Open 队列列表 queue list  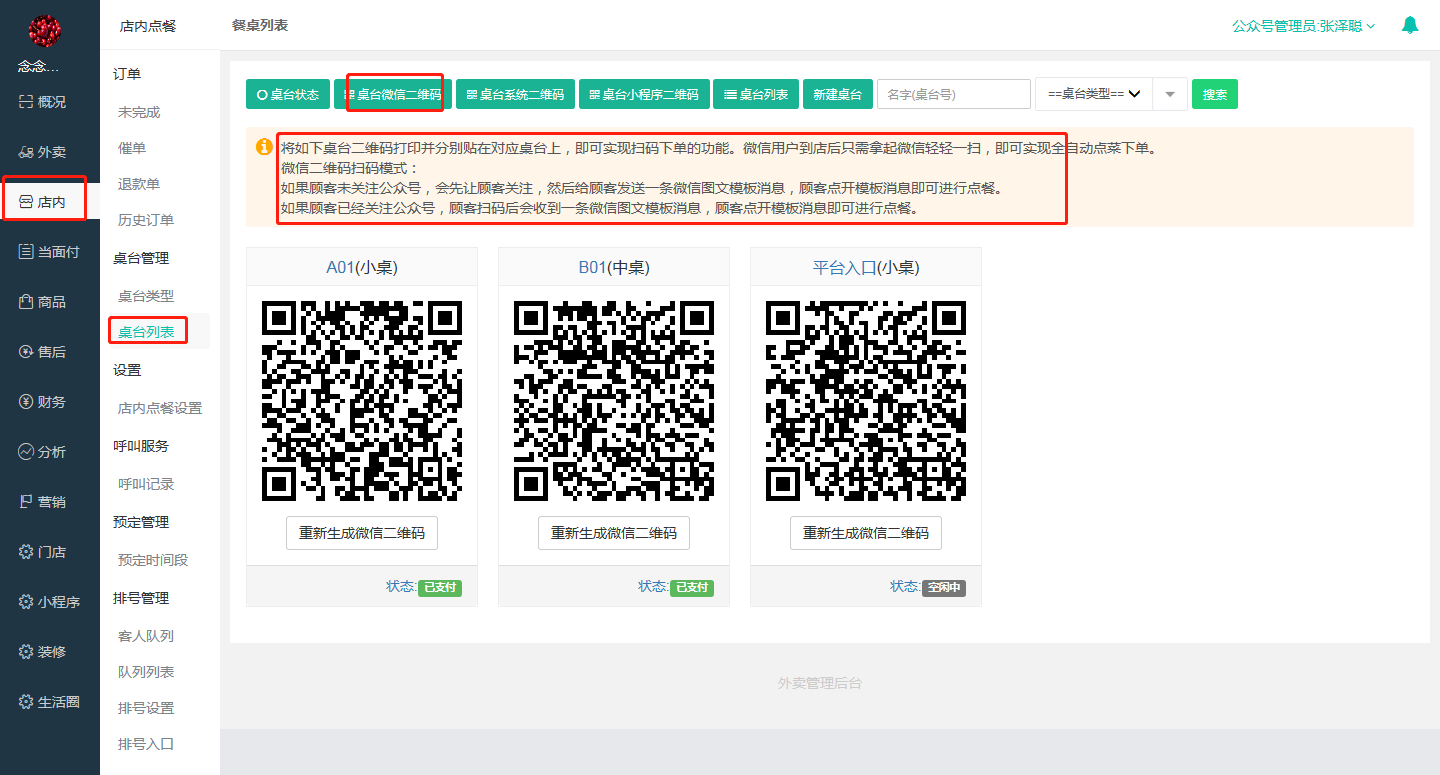tap(146, 672)
